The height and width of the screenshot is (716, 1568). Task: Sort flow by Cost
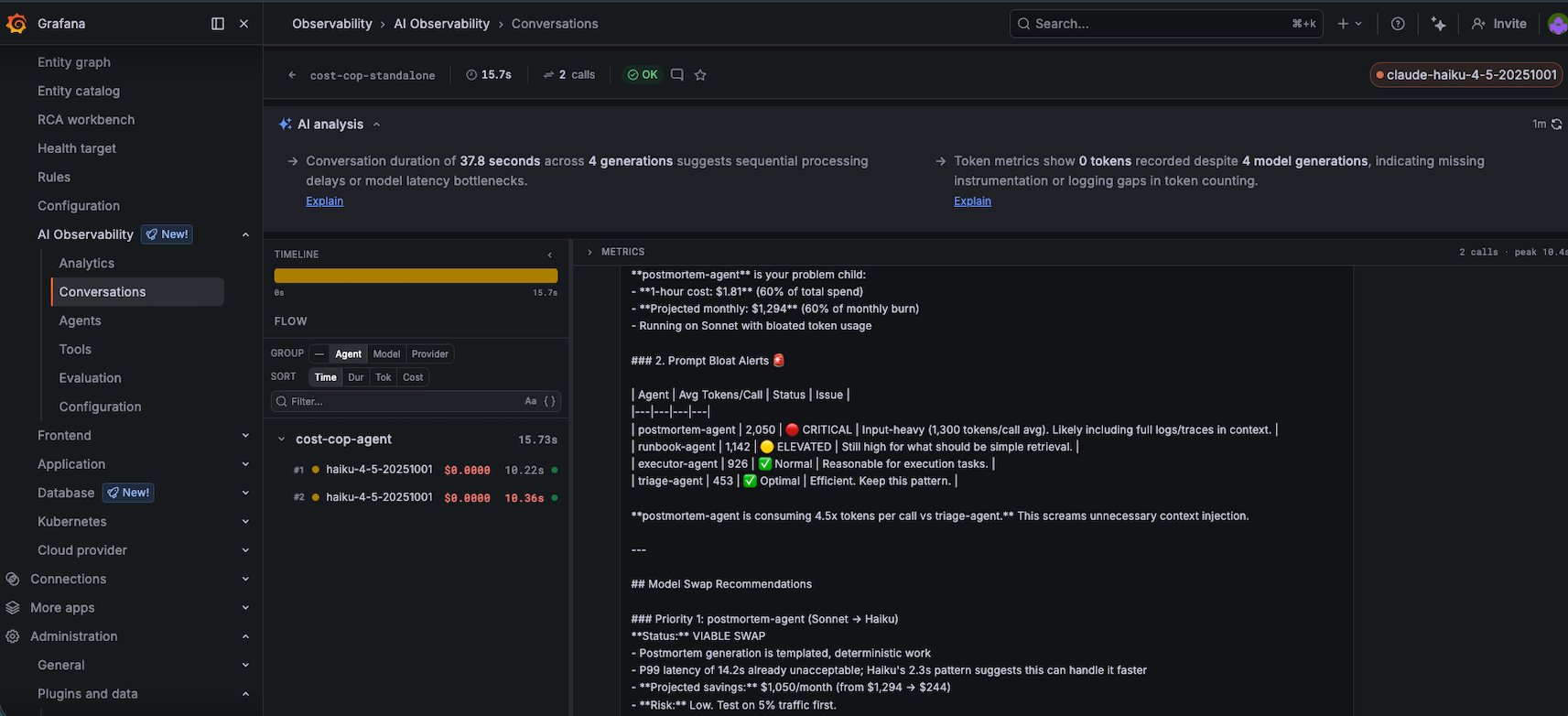click(413, 377)
